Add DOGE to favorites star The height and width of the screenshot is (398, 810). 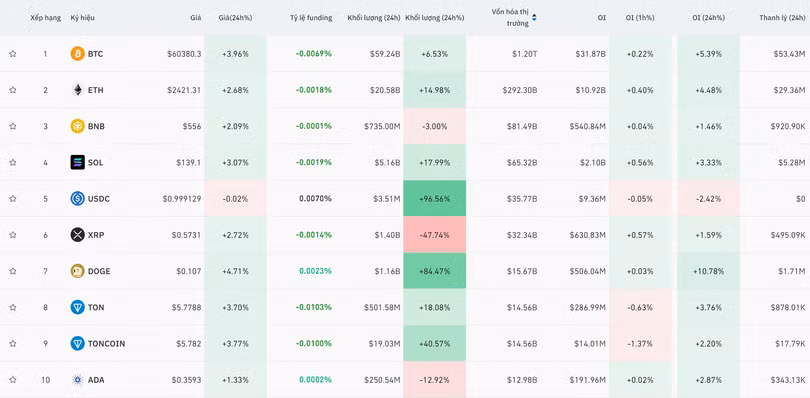tap(13, 271)
